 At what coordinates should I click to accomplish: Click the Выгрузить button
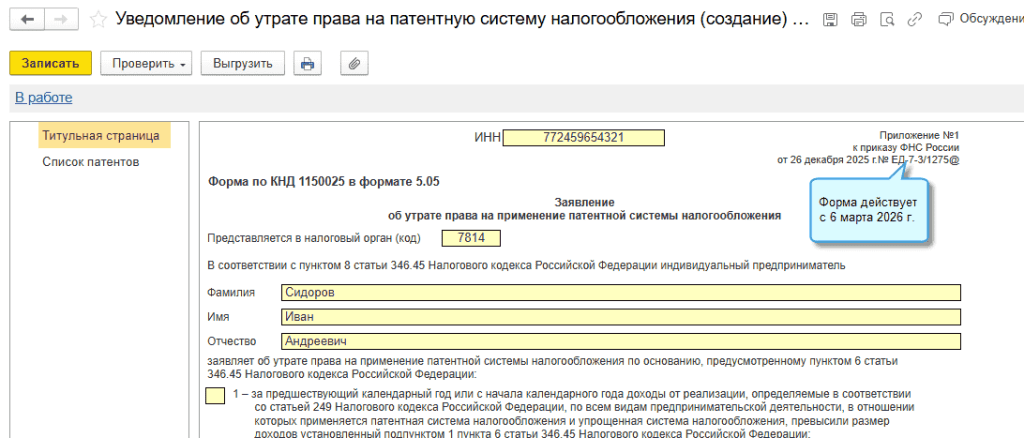click(x=244, y=63)
